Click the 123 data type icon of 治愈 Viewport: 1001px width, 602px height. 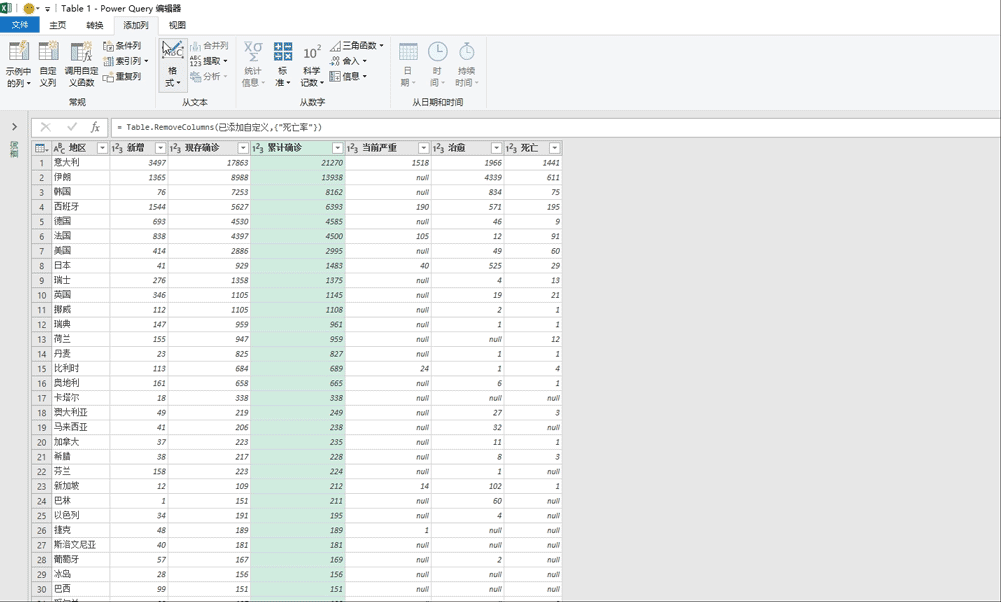point(439,148)
